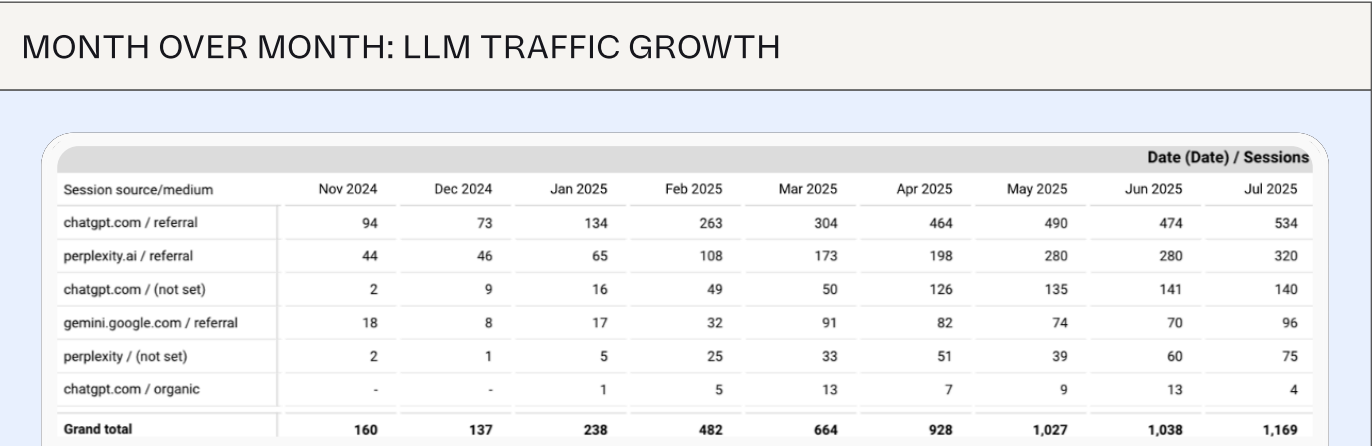Click the 'chatgpt.com / organic' row label

(x=130, y=389)
